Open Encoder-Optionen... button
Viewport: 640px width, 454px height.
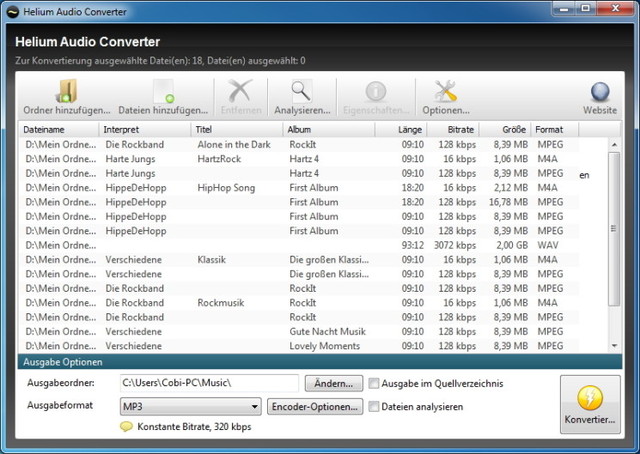tap(315, 407)
